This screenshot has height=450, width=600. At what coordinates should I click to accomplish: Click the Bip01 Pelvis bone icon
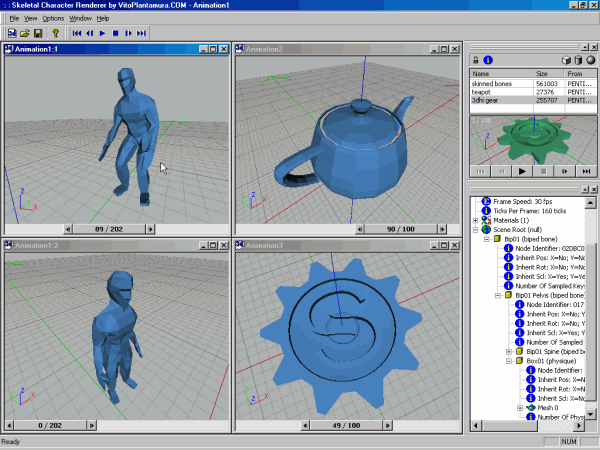point(509,295)
